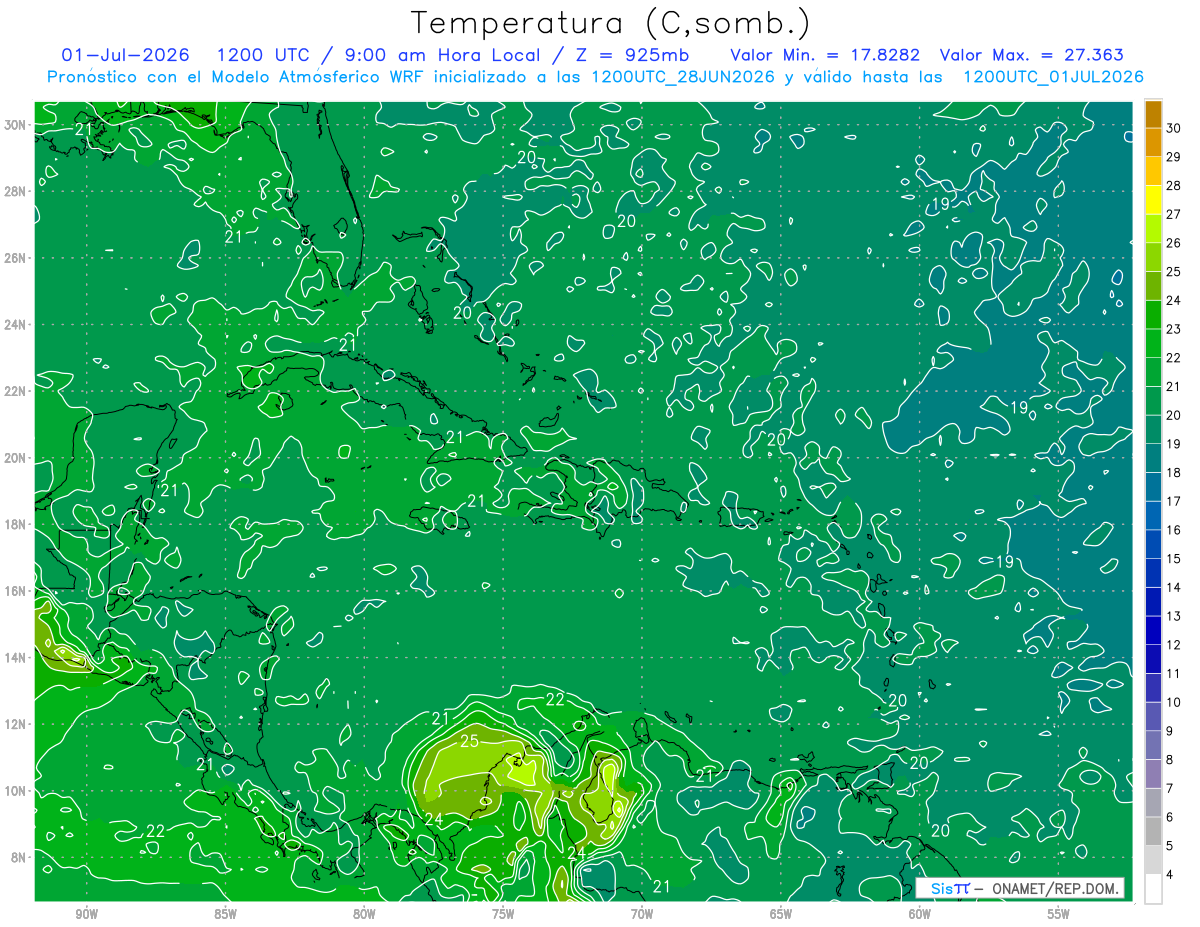Click the 65W longitude axis label
1200x927 pixels.
click(781, 914)
